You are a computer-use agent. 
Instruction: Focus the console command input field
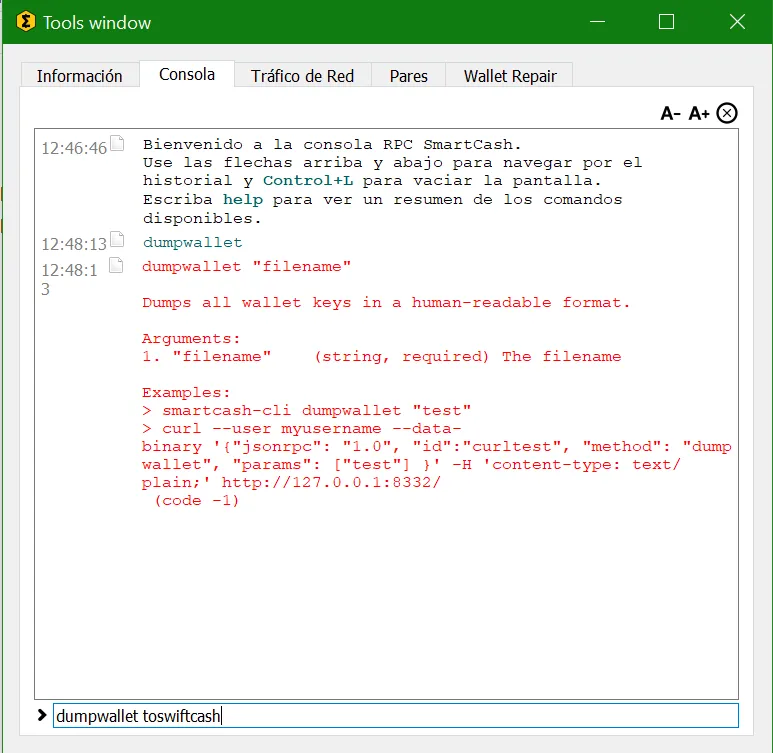(396, 716)
